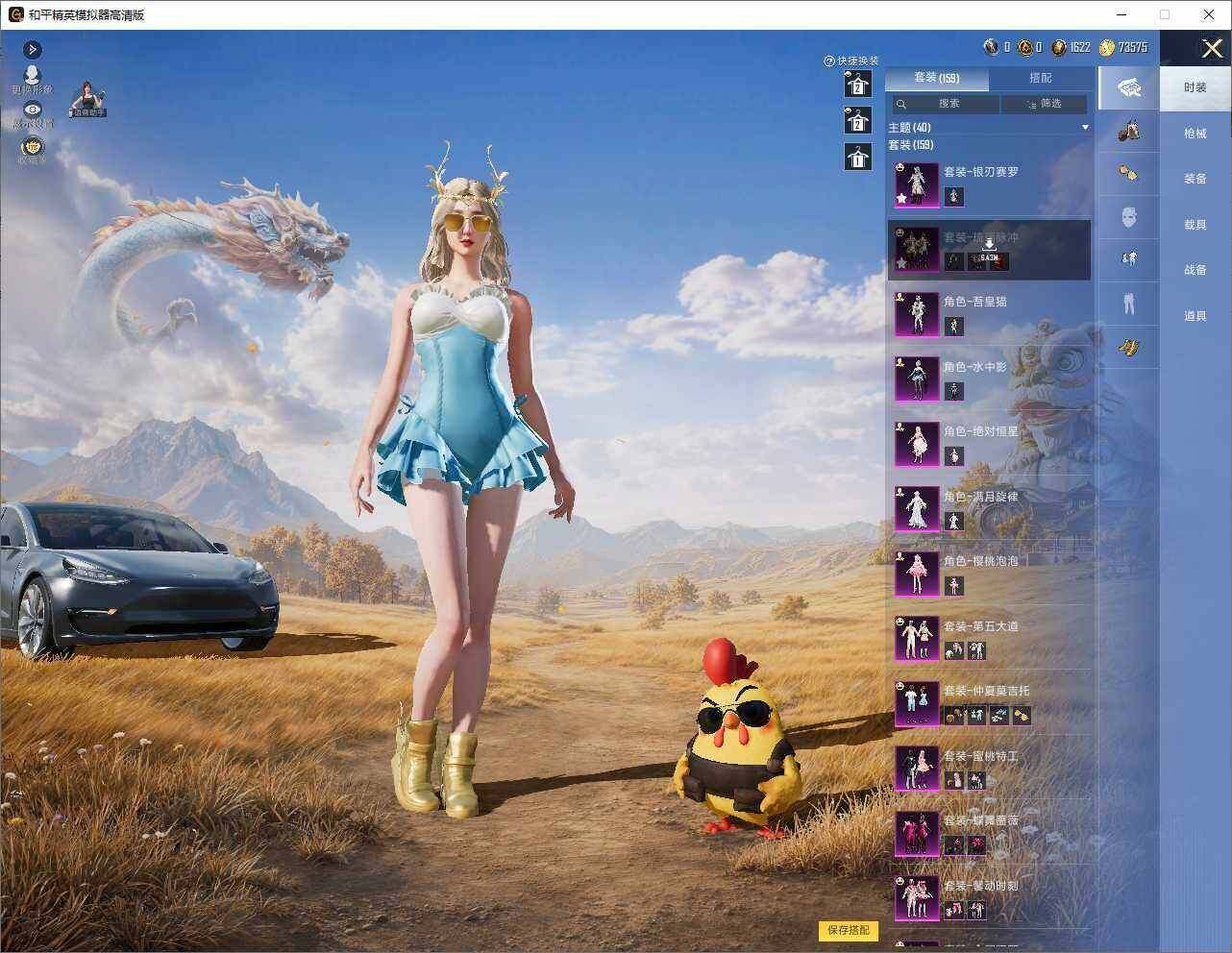Click the small item icon under 角色-绝对恒星
Image resolution: width=1232 pixels, height=953 pixels.
pyautogui.click(x=953, y=456)
